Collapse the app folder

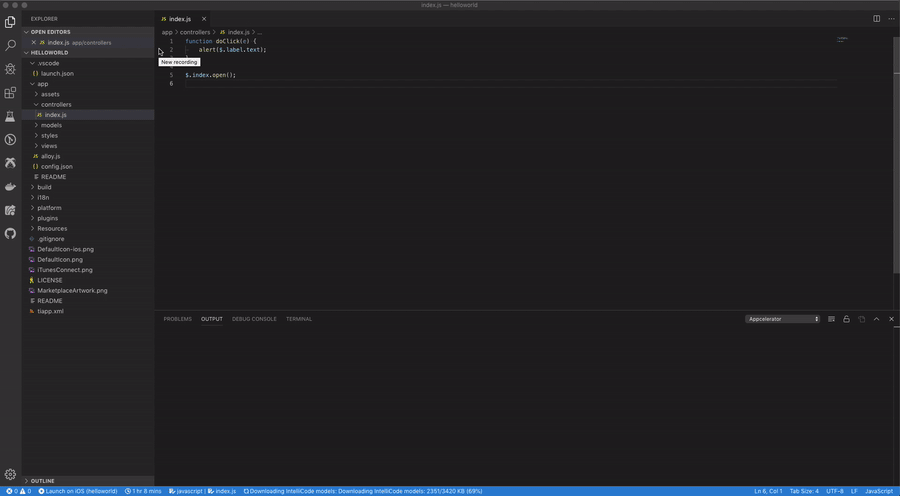point(88,84)
